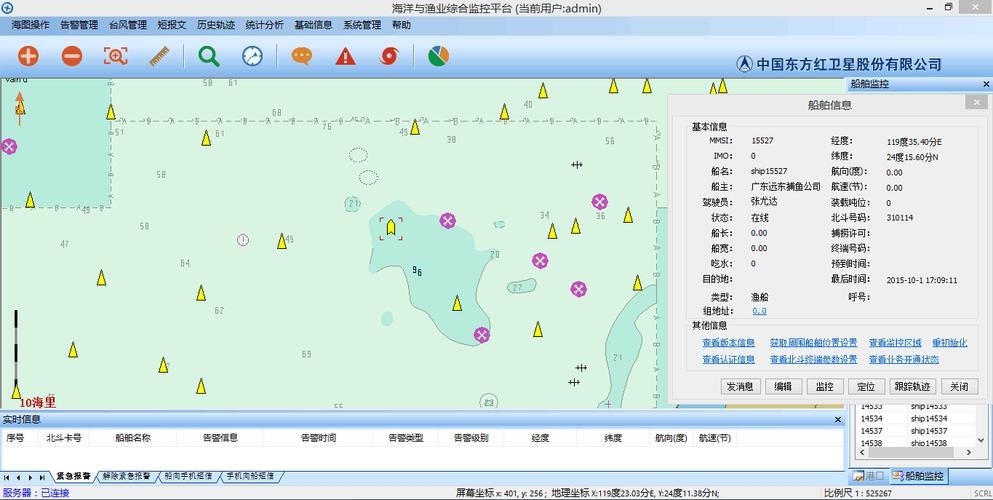
Task: Open the orange chat message icon
Action: [x=301, y=56]
